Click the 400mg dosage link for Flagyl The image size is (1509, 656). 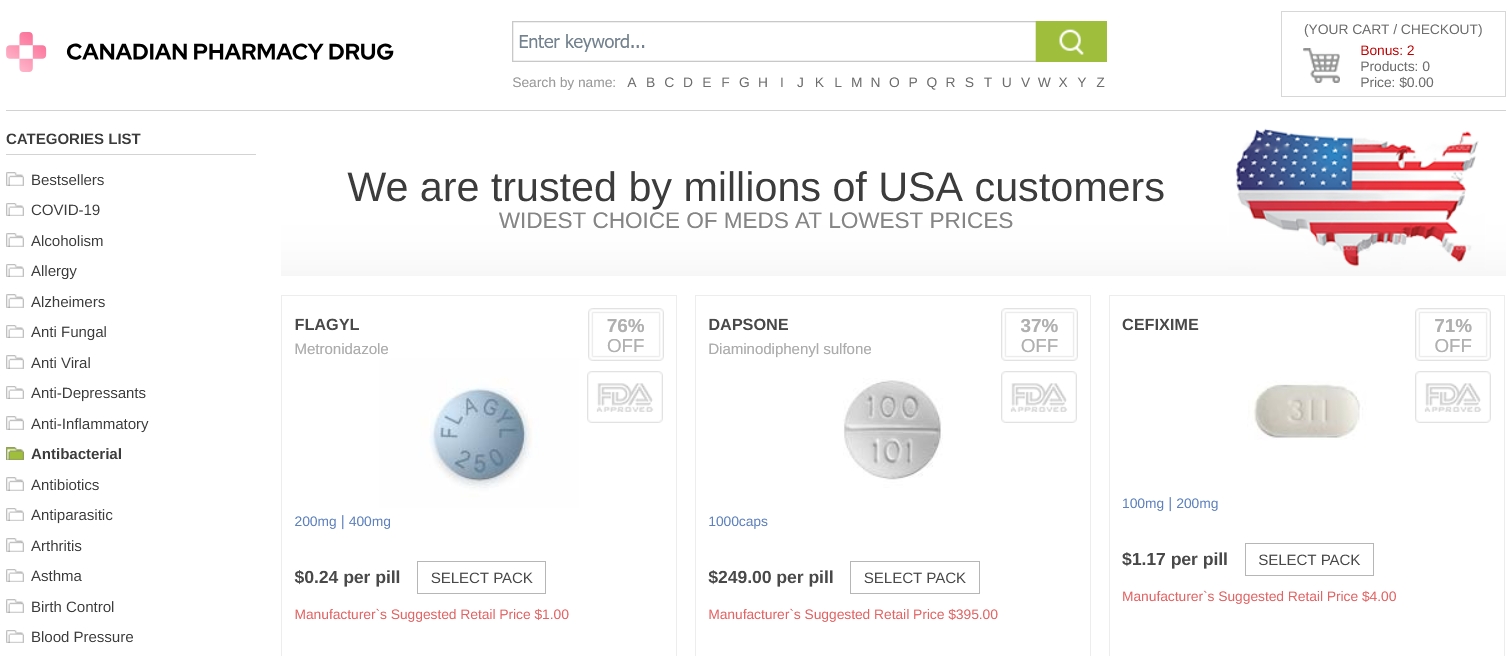click(x=369, y=521)
